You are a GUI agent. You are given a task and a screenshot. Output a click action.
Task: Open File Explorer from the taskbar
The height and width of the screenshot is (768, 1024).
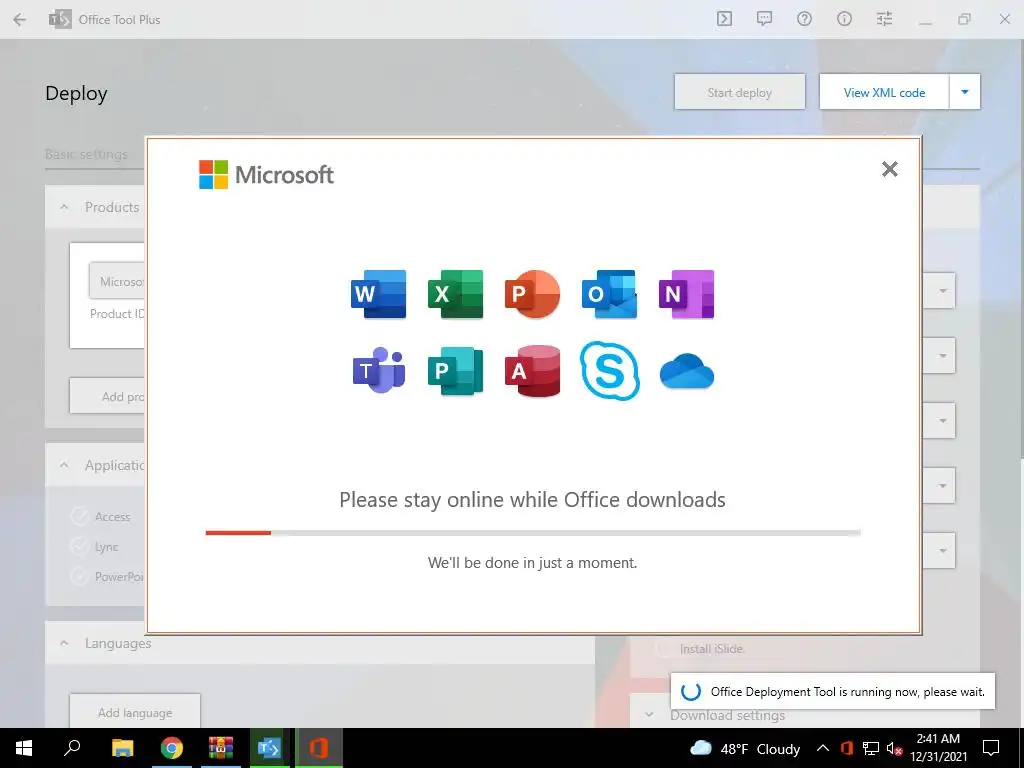[122, 748]
